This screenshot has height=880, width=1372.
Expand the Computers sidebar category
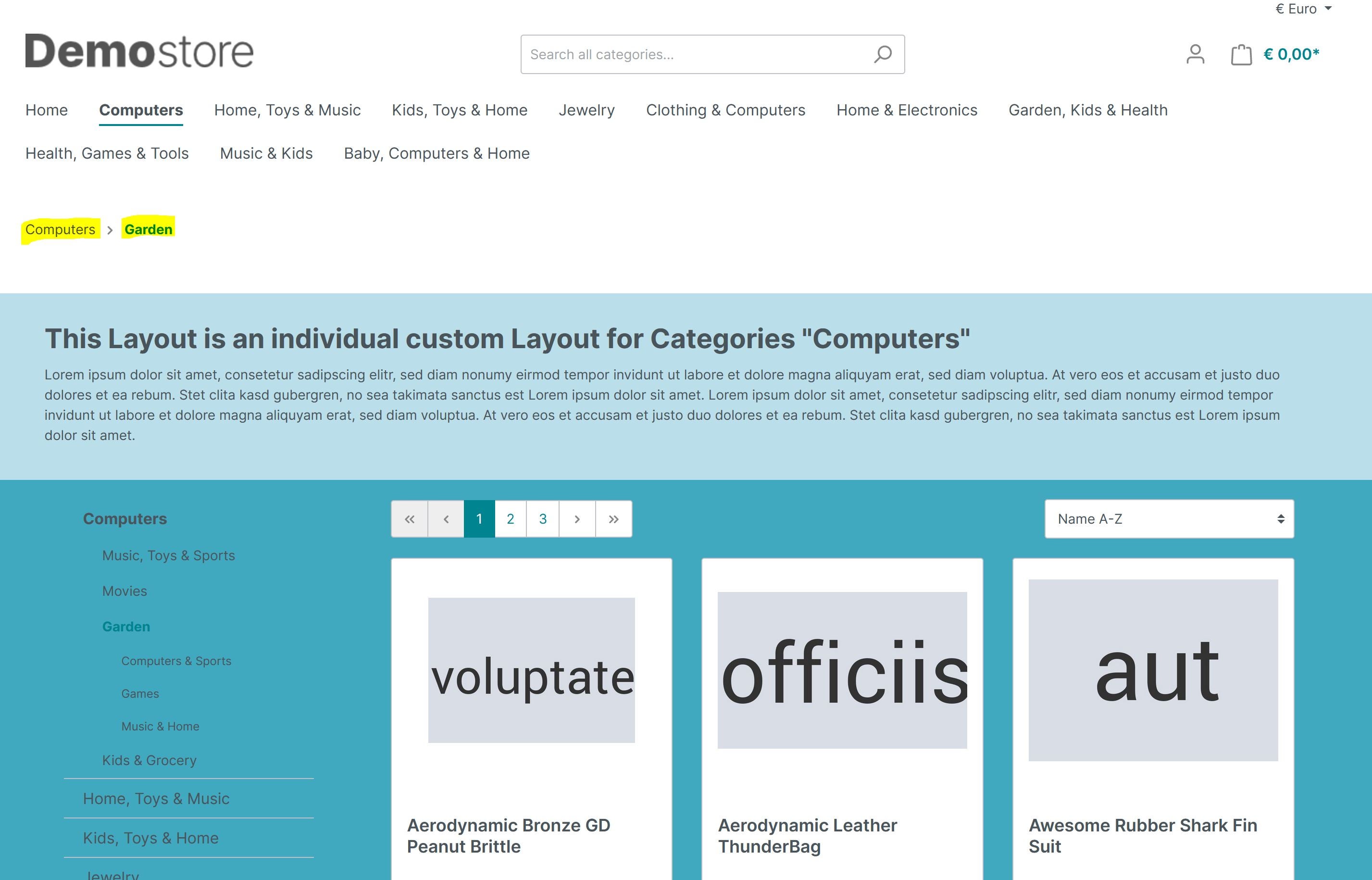pyautogui.click(x=125, y=518)
